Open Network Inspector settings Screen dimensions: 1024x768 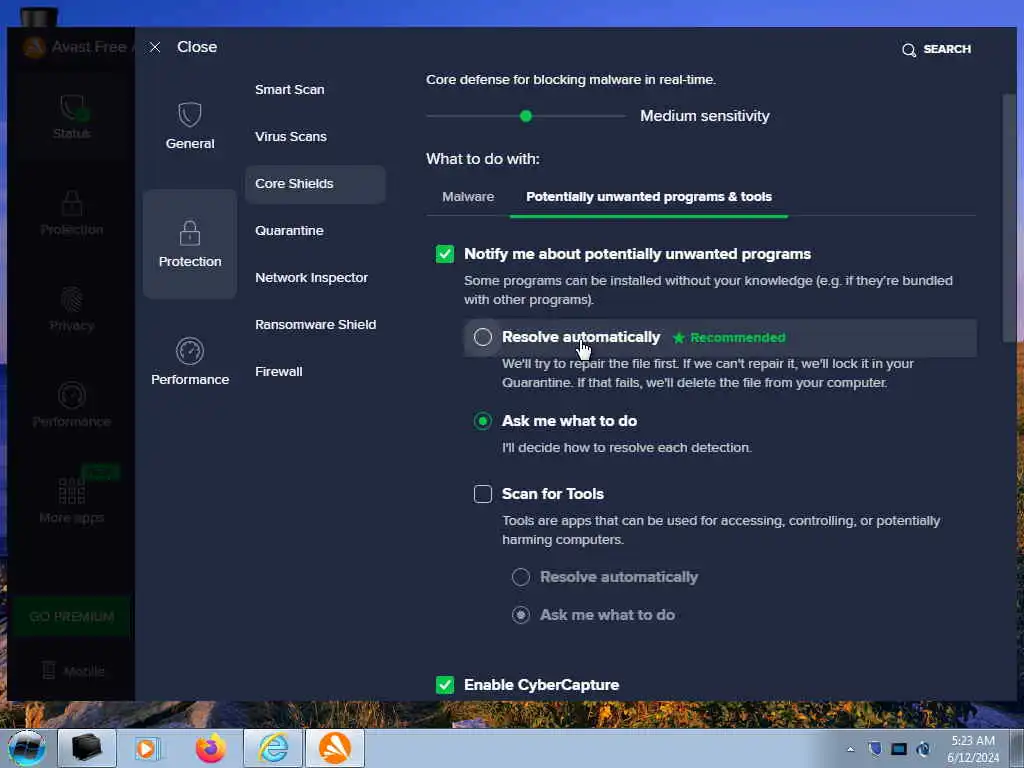point(312,278)
